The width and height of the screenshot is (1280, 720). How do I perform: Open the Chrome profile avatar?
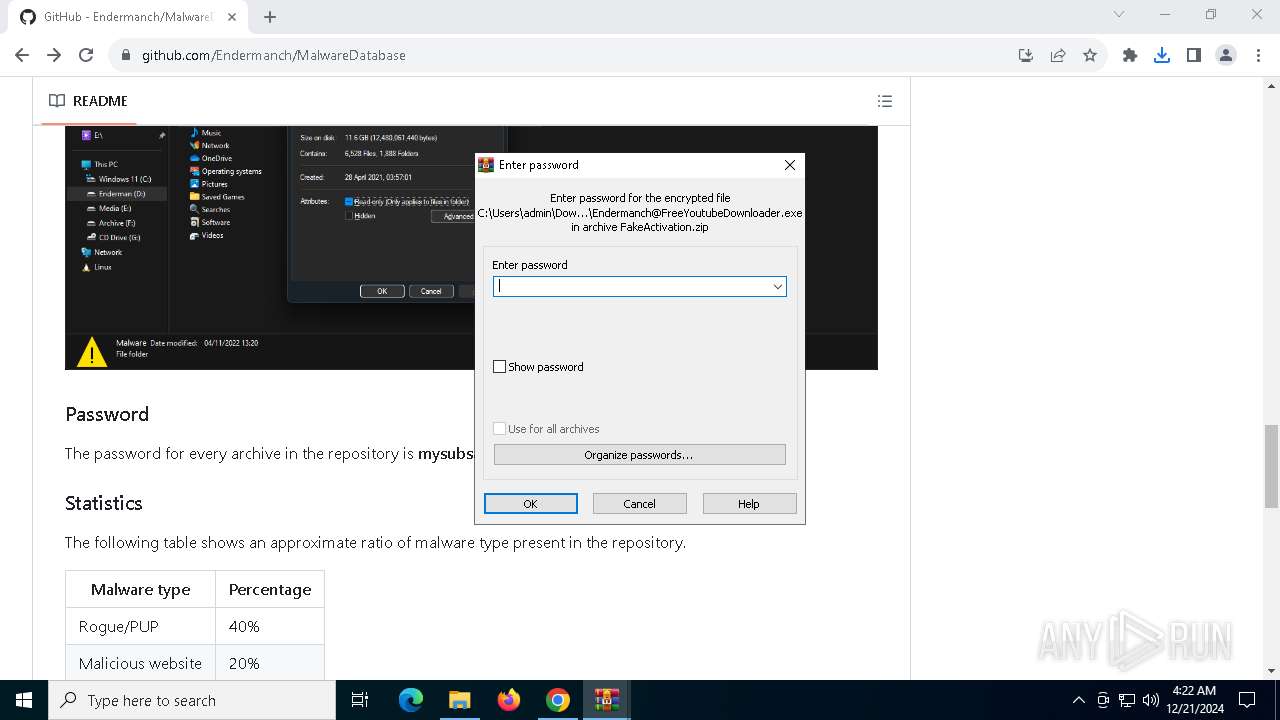tap(1226, 55)
